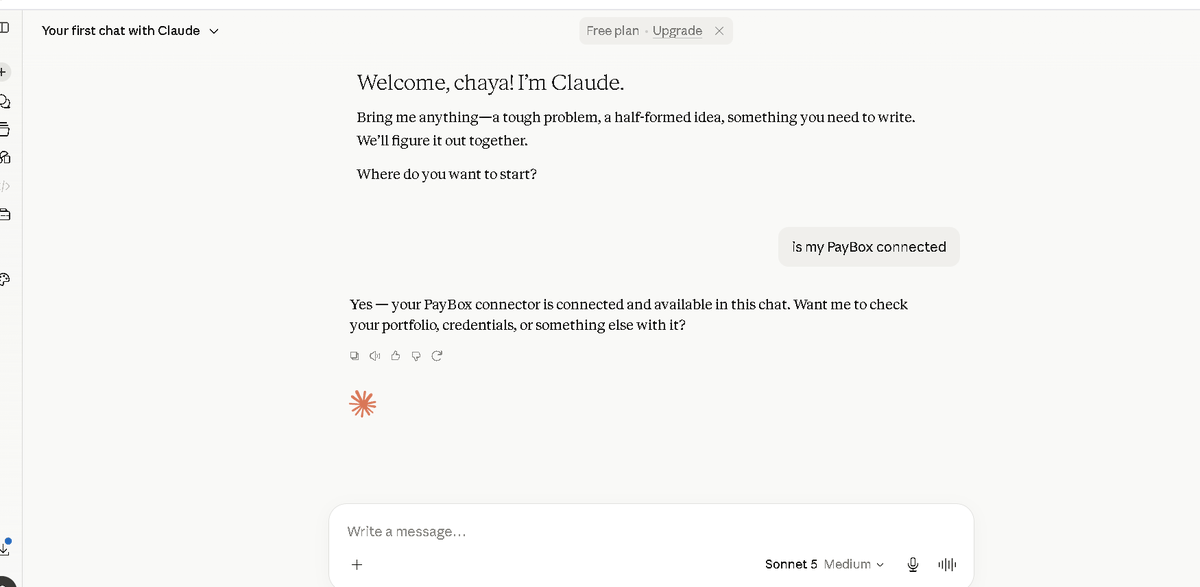
Task: Retry the response
Action: [437, 355]
